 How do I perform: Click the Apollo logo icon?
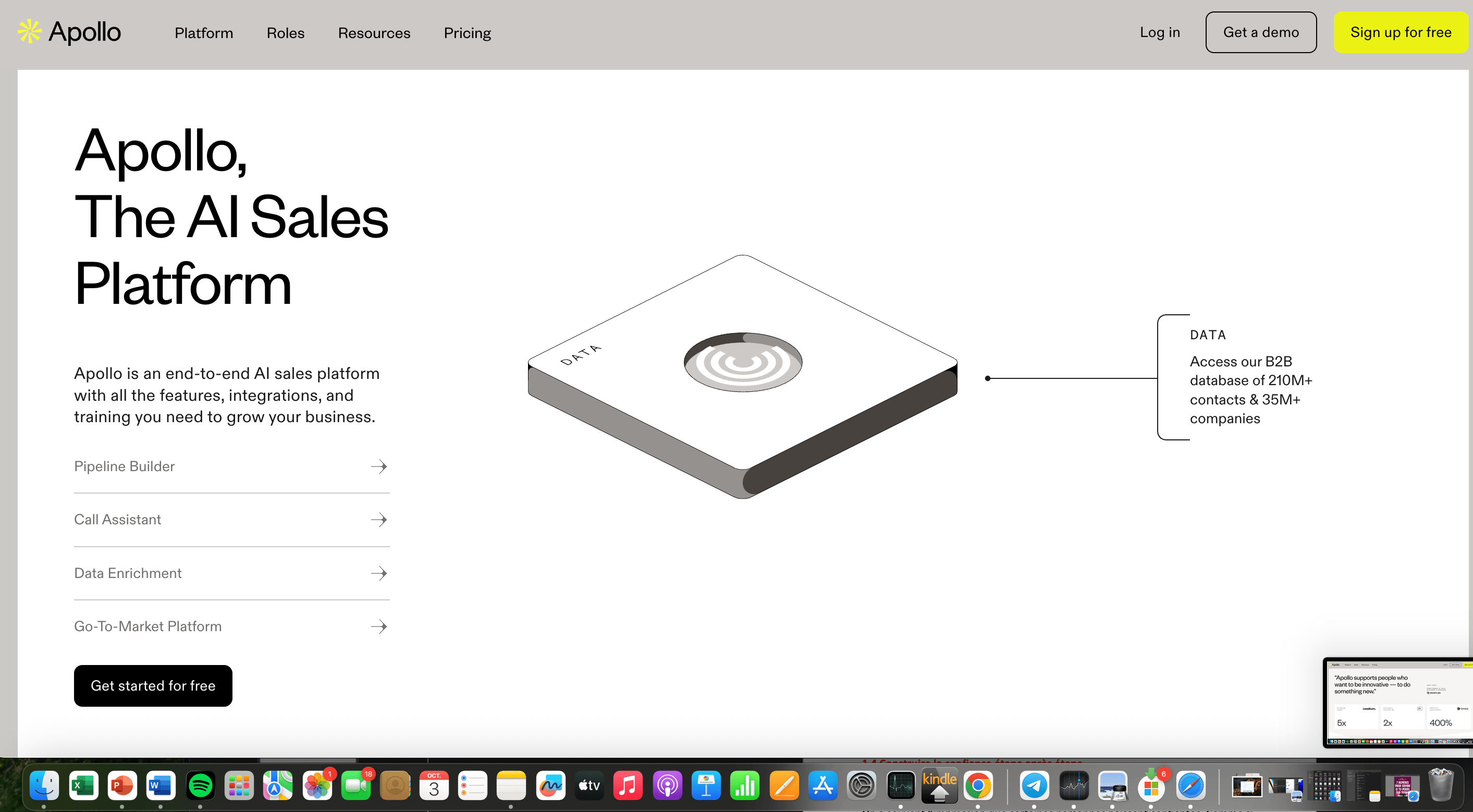[29, 31]
